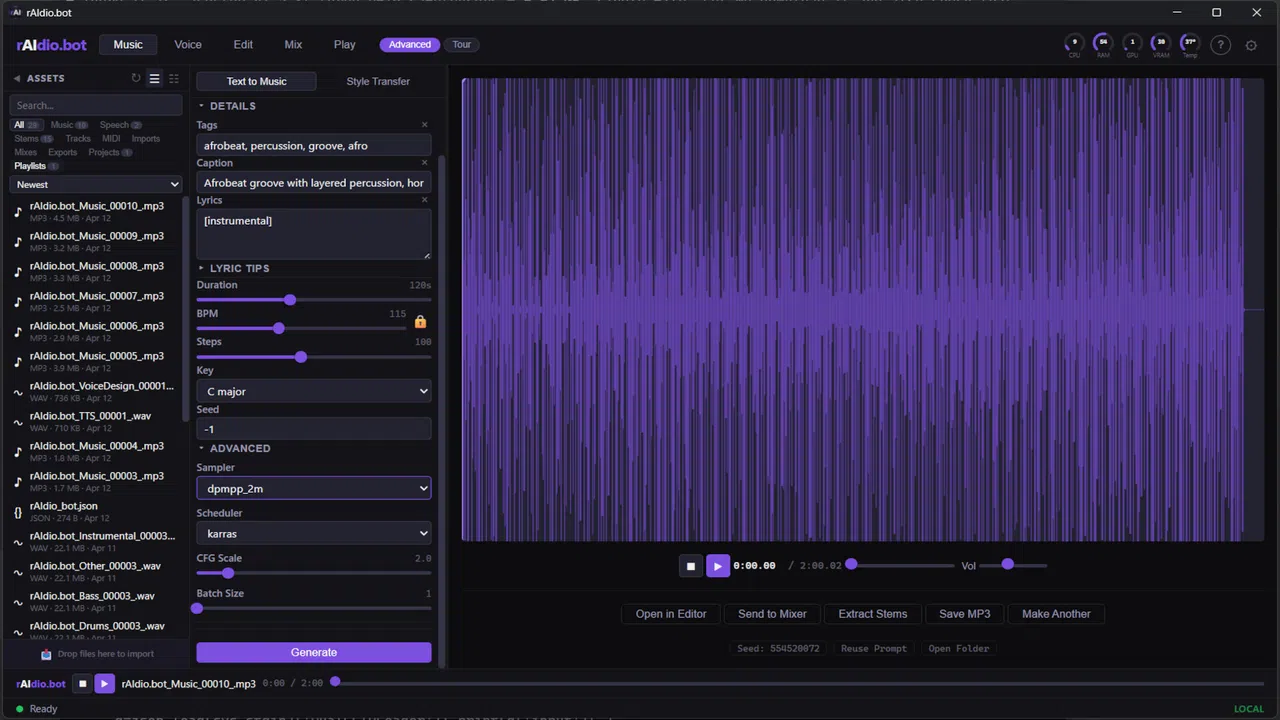1280x720 pixels.
Task: Switch assets to list view
Action: (x=154, y=78)
